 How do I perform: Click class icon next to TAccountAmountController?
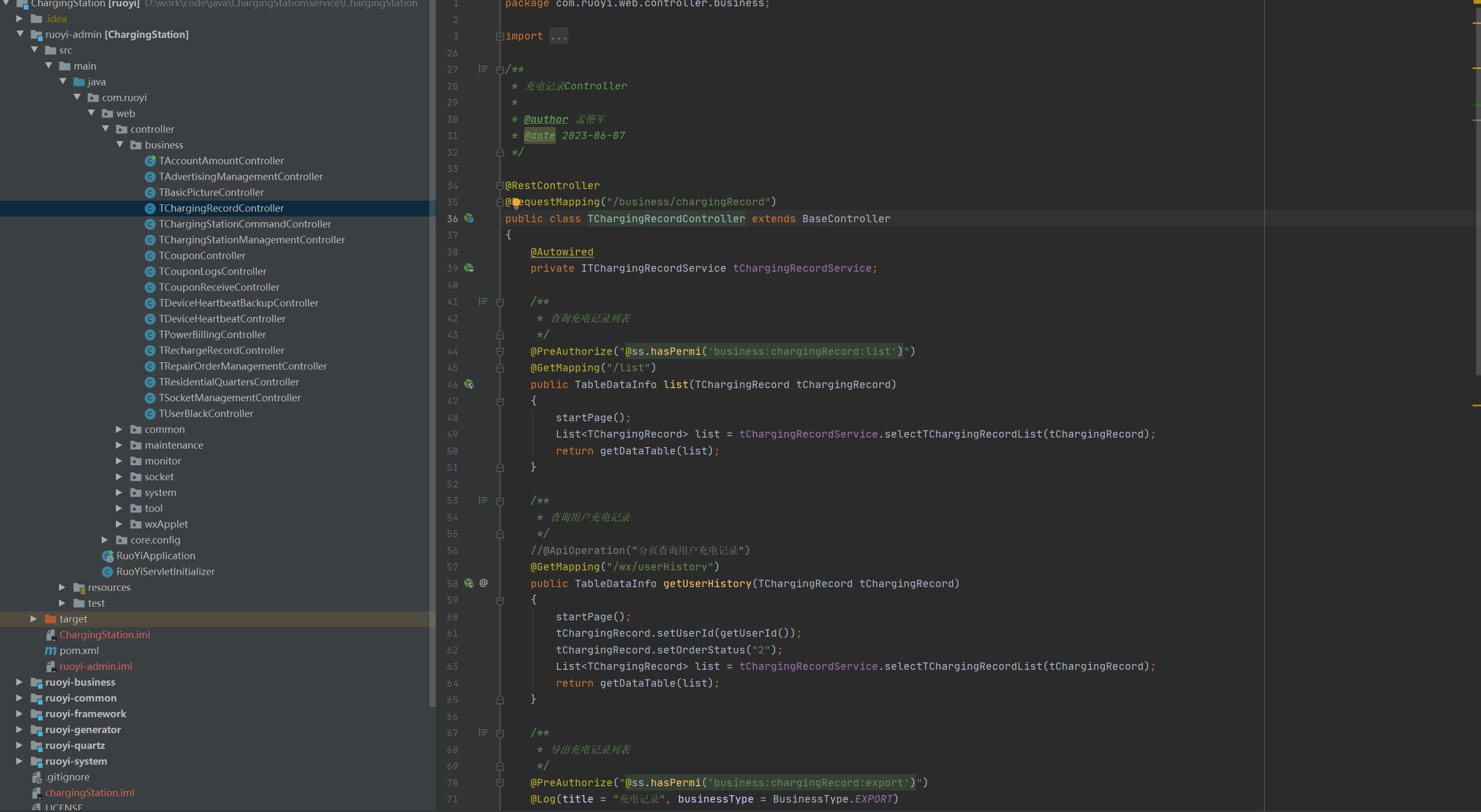tap(150, 161)
